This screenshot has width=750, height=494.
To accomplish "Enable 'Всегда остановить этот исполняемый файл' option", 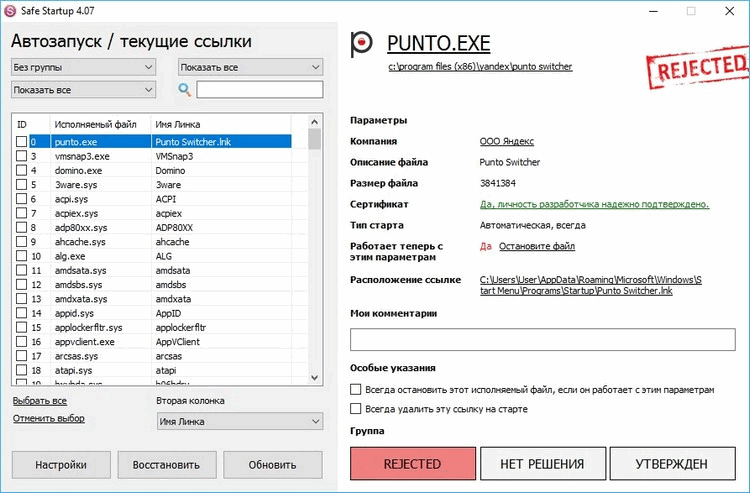I will pyautogui.click(x=355, y=389).
